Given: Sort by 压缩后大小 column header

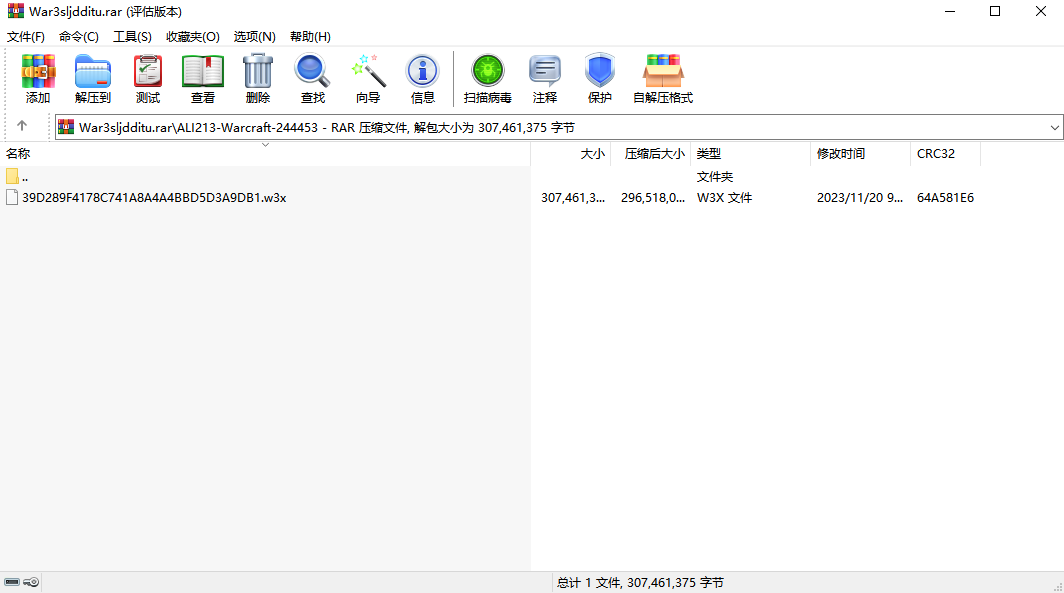Looking at the screenshot, I should point(651,154).
